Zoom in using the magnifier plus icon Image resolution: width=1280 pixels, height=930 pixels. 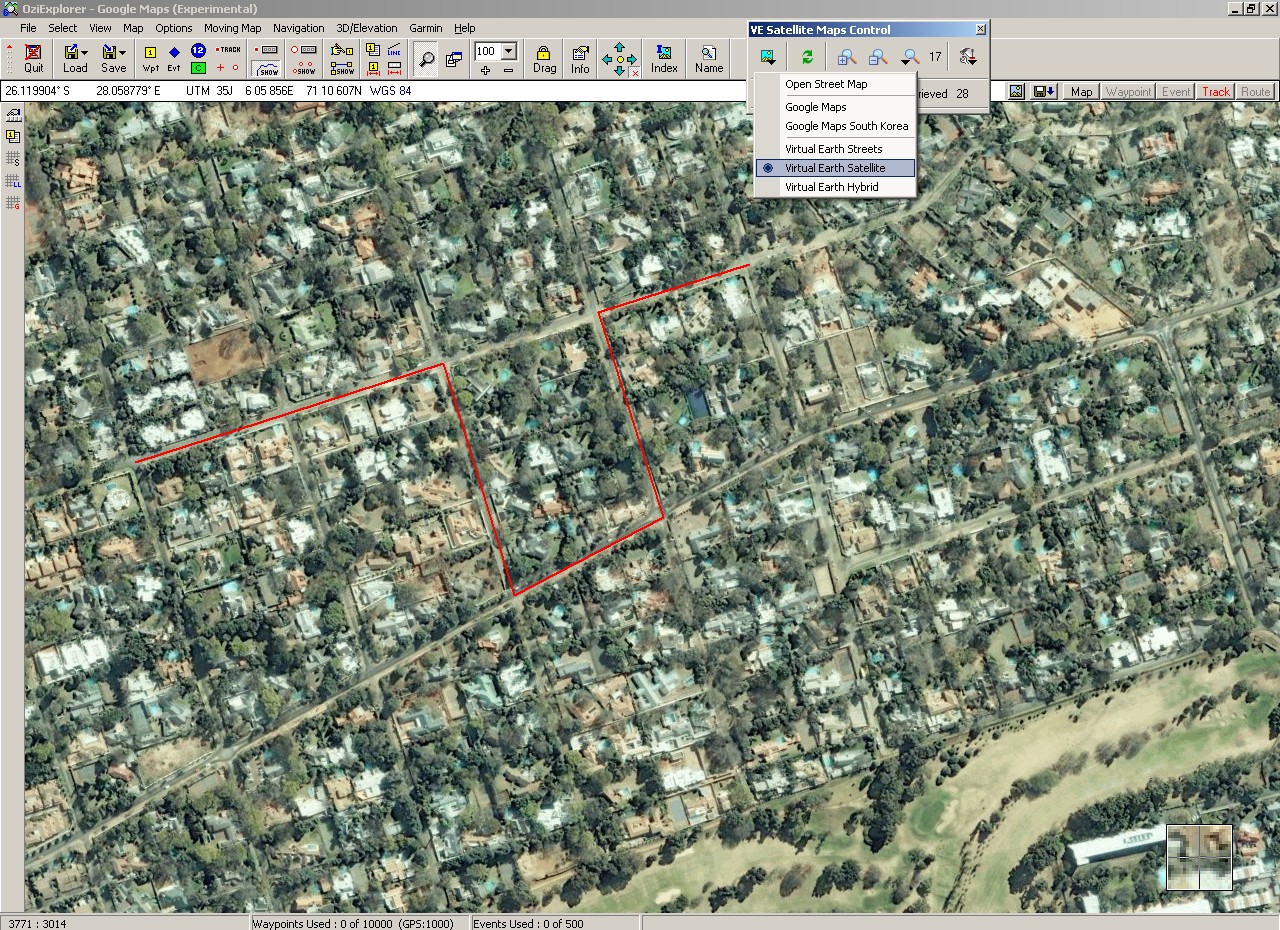click(x=846, y=57)
